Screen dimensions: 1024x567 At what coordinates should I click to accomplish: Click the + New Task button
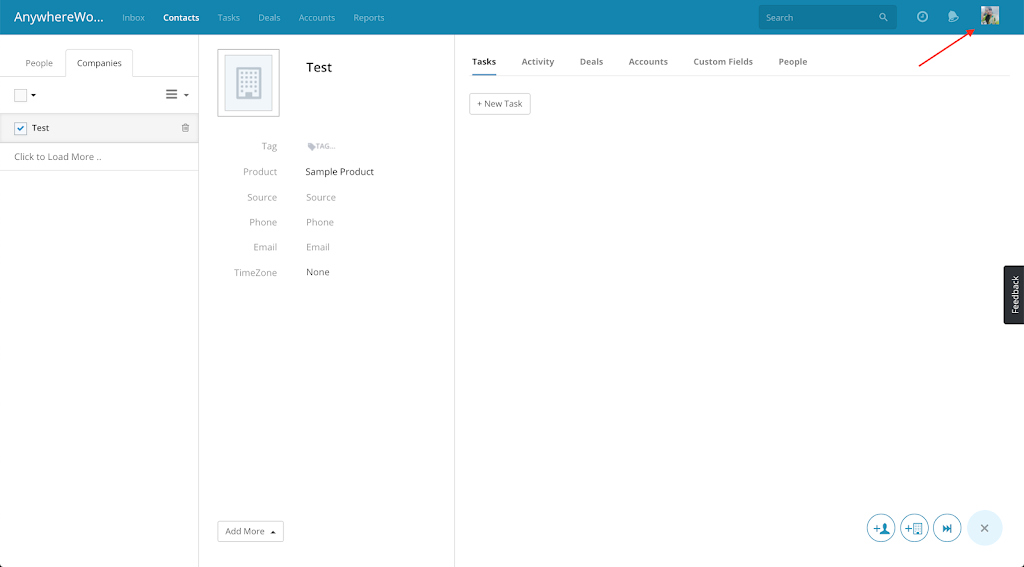tap(500, 104)
